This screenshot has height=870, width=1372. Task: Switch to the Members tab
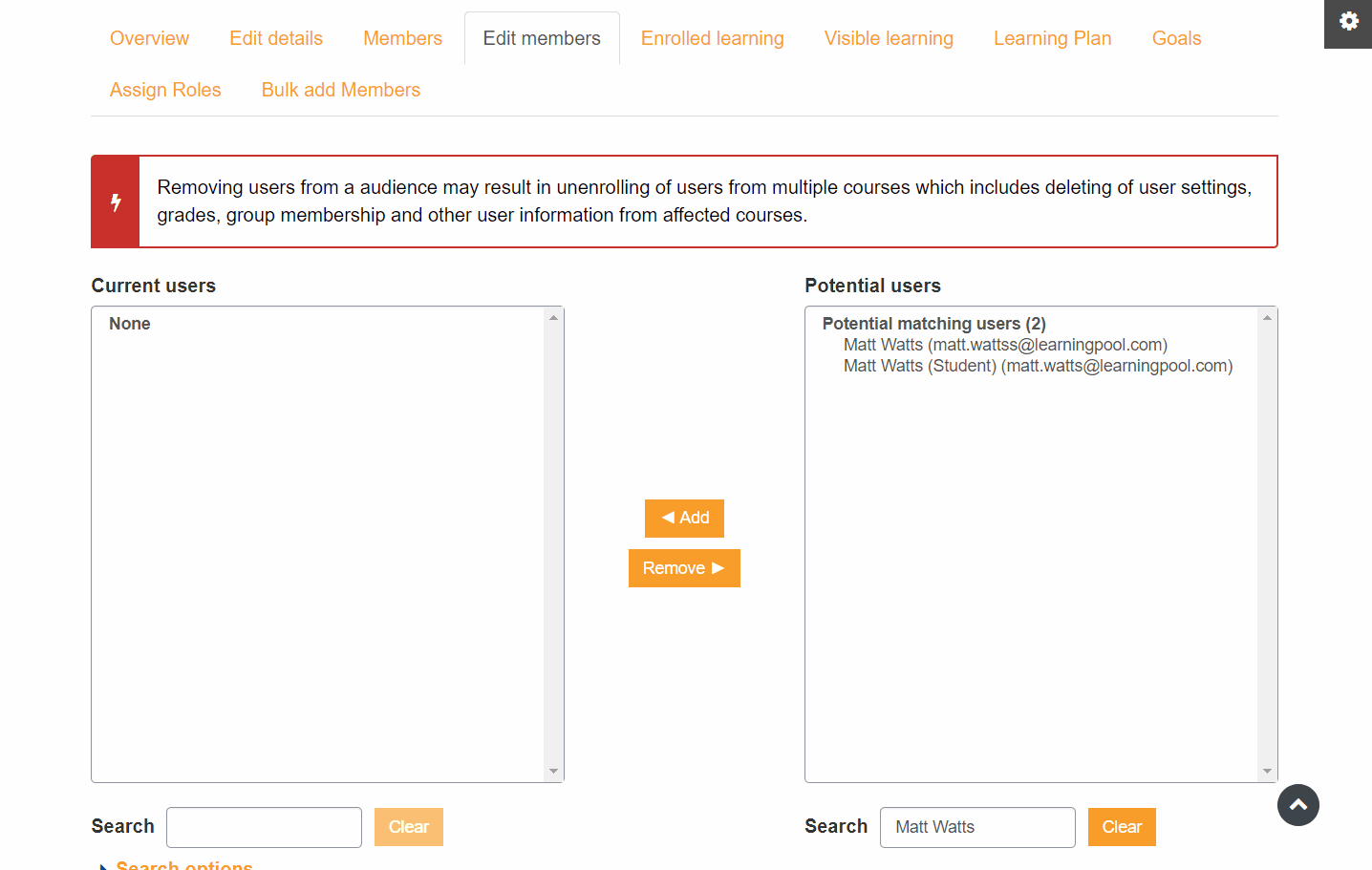[402, 38]
